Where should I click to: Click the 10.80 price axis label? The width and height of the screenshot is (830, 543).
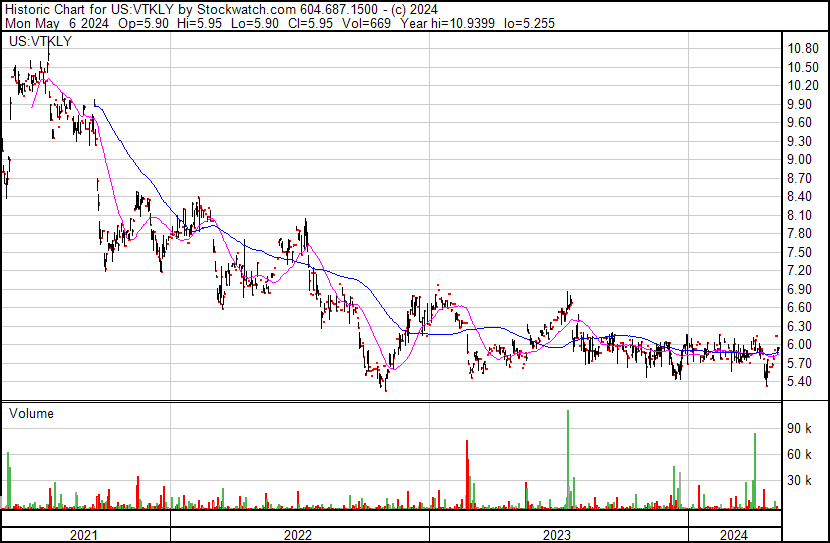point(803,49)
